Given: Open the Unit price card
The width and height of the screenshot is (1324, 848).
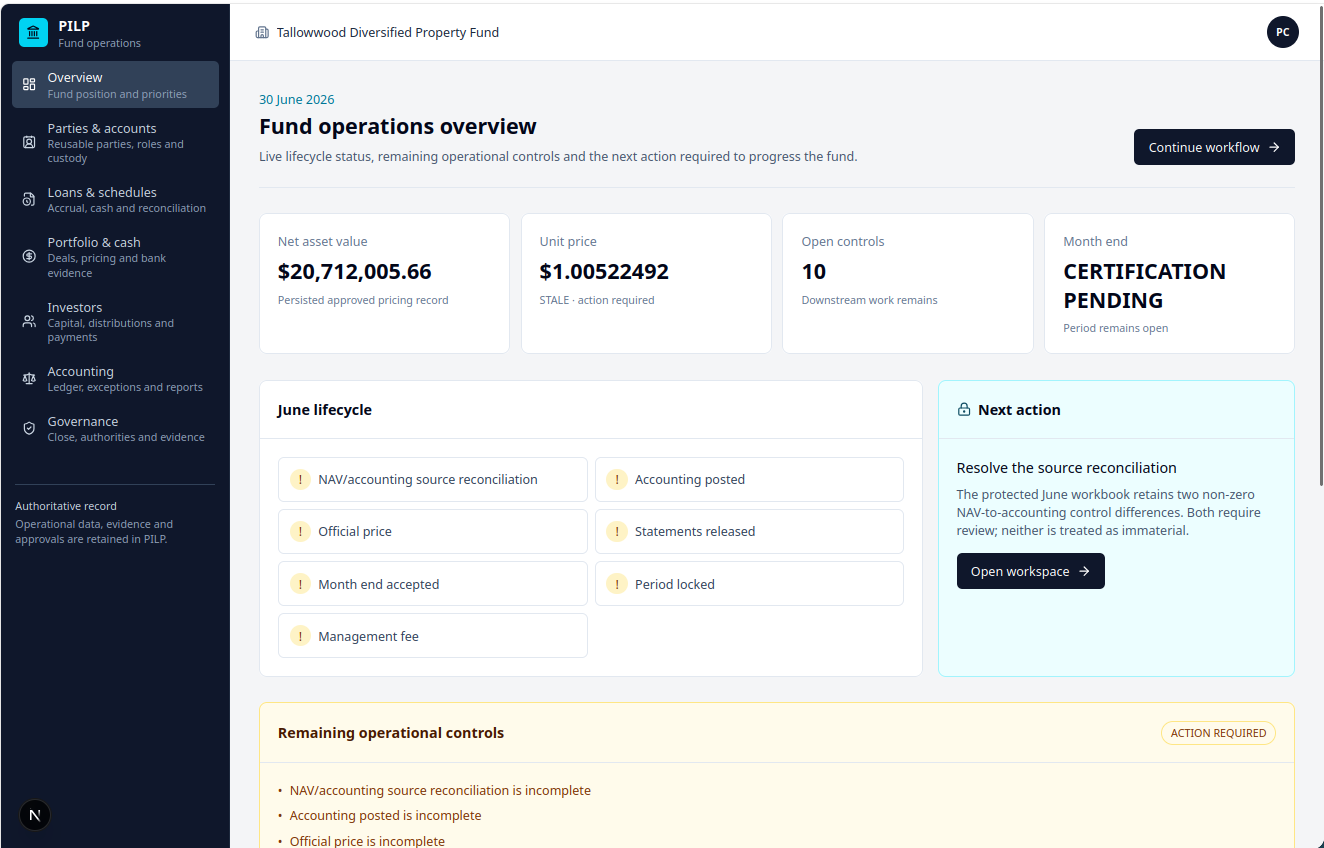Looking at the screenshot, I should (646, 283).
